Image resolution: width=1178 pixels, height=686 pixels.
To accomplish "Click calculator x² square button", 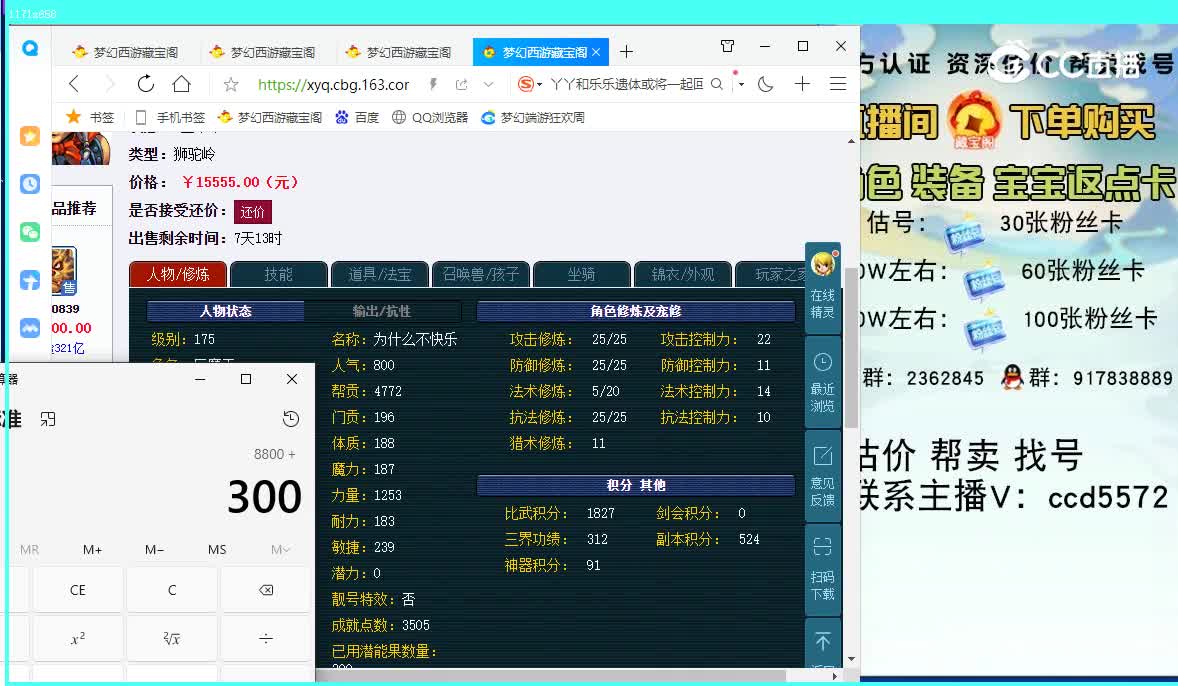I will [77, 639].
